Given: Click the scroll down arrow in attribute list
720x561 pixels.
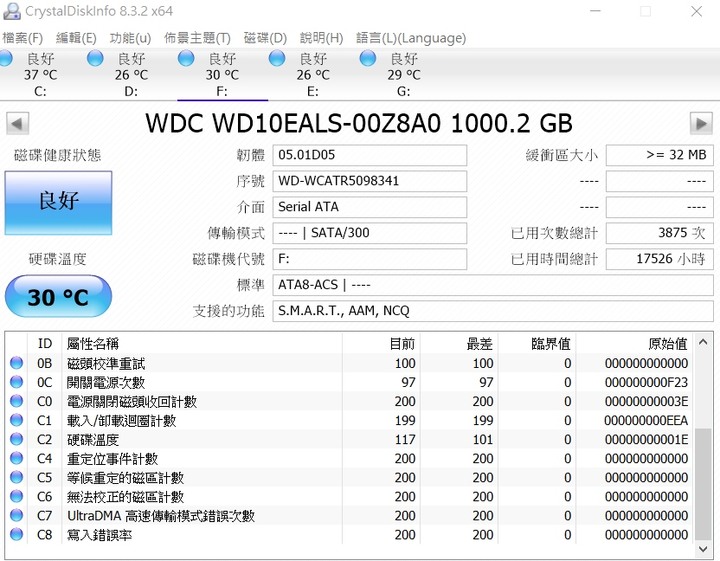Looking at the screenshot, I should (703, 549).
